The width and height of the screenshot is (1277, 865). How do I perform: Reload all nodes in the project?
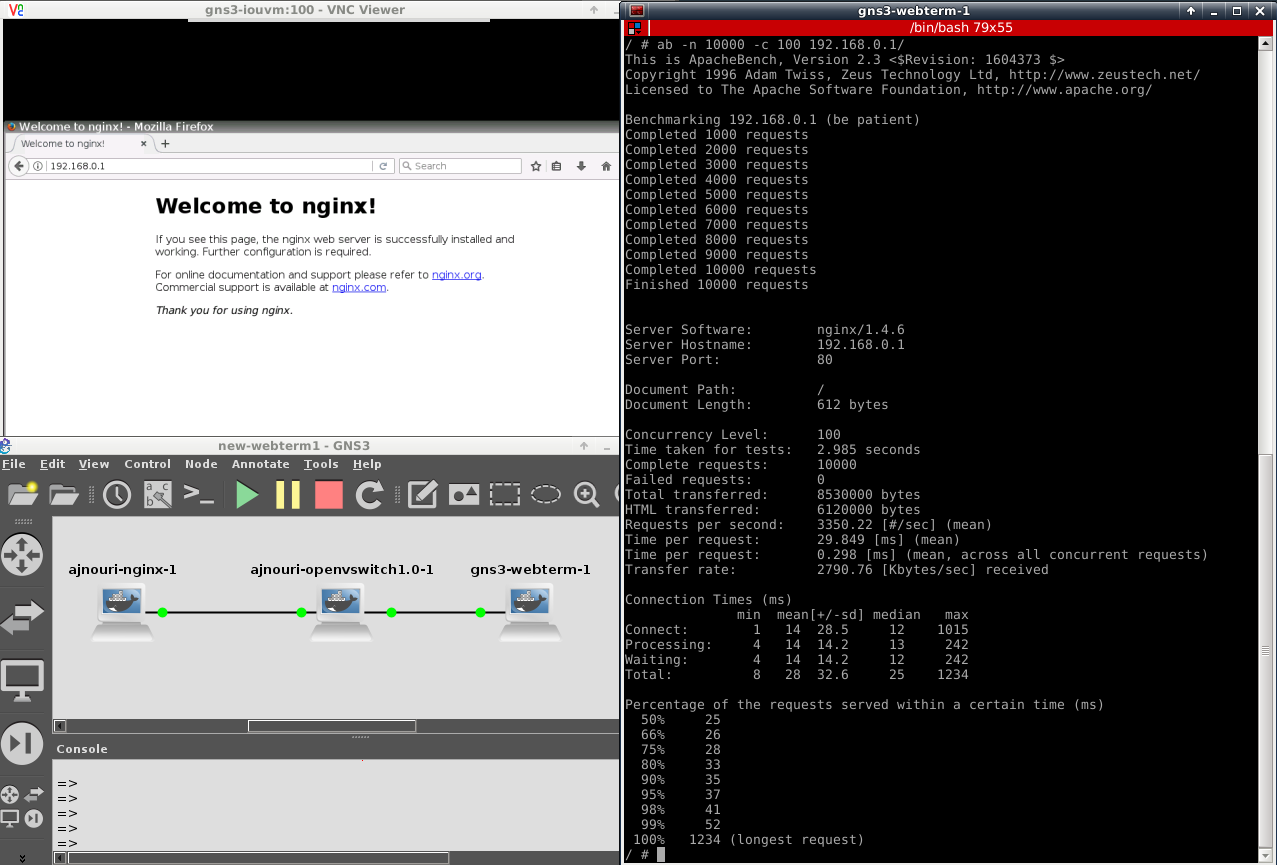tap(369, 494)
